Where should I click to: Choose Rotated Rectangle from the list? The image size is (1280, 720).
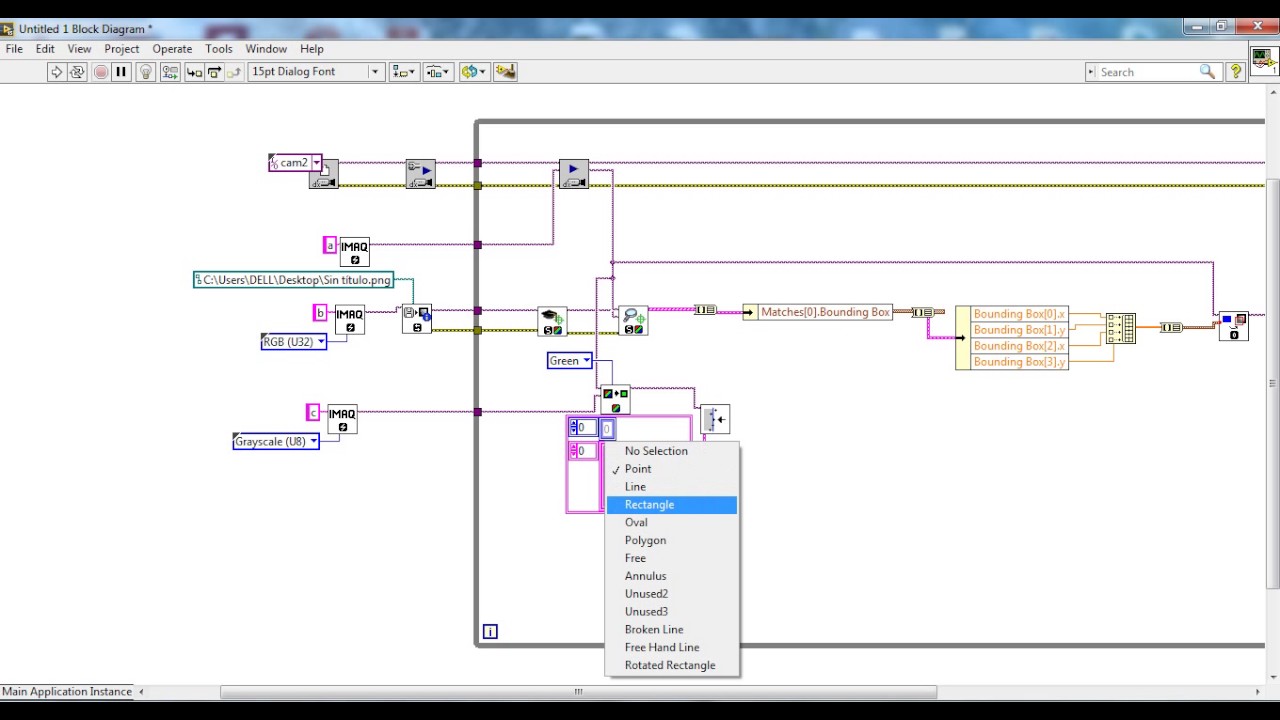click(672, 666)
